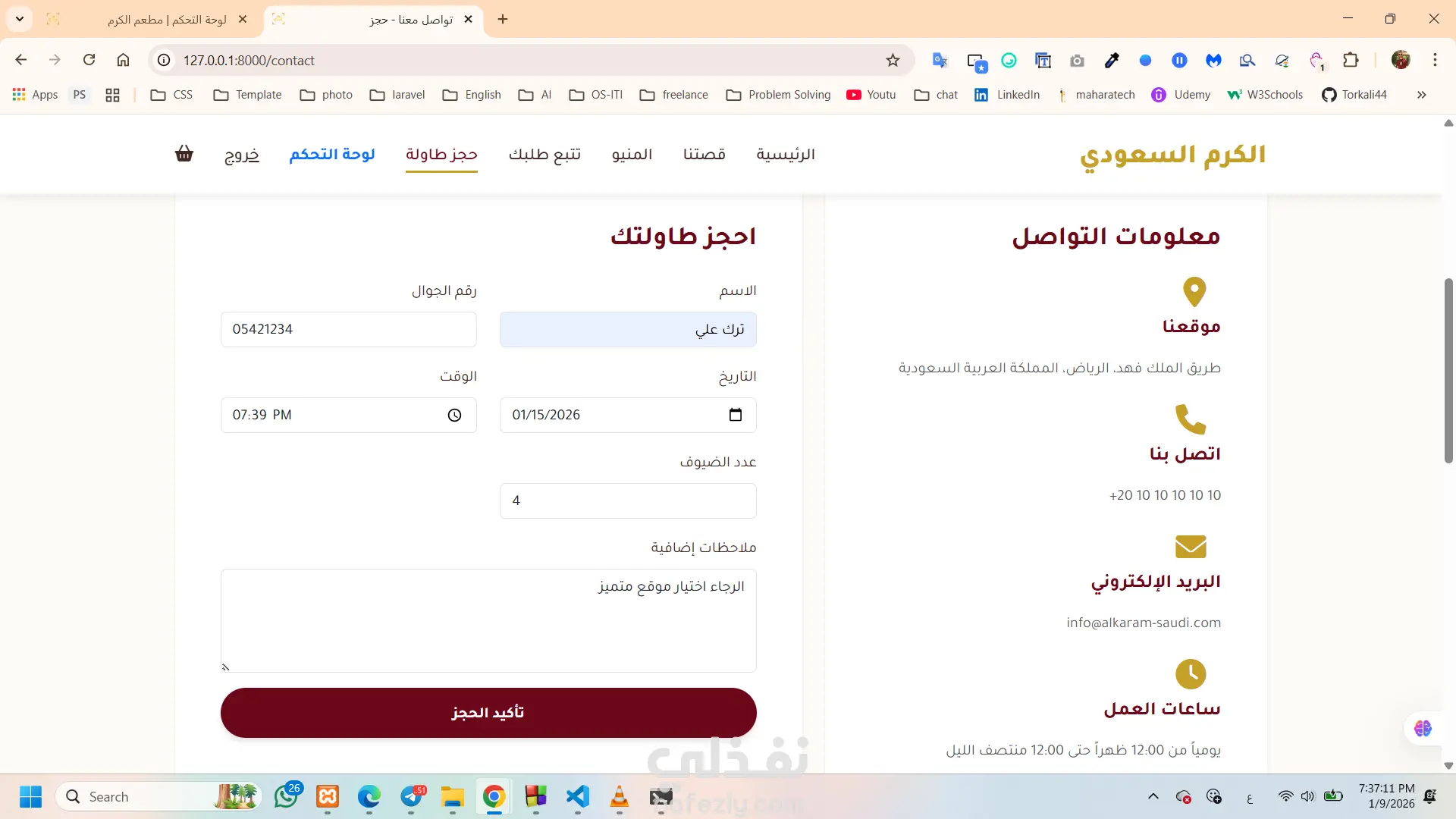Viewport: 1456px width, 819px height.
Task: Click the Google Translate toolbar icon
Action: point(940,60)
